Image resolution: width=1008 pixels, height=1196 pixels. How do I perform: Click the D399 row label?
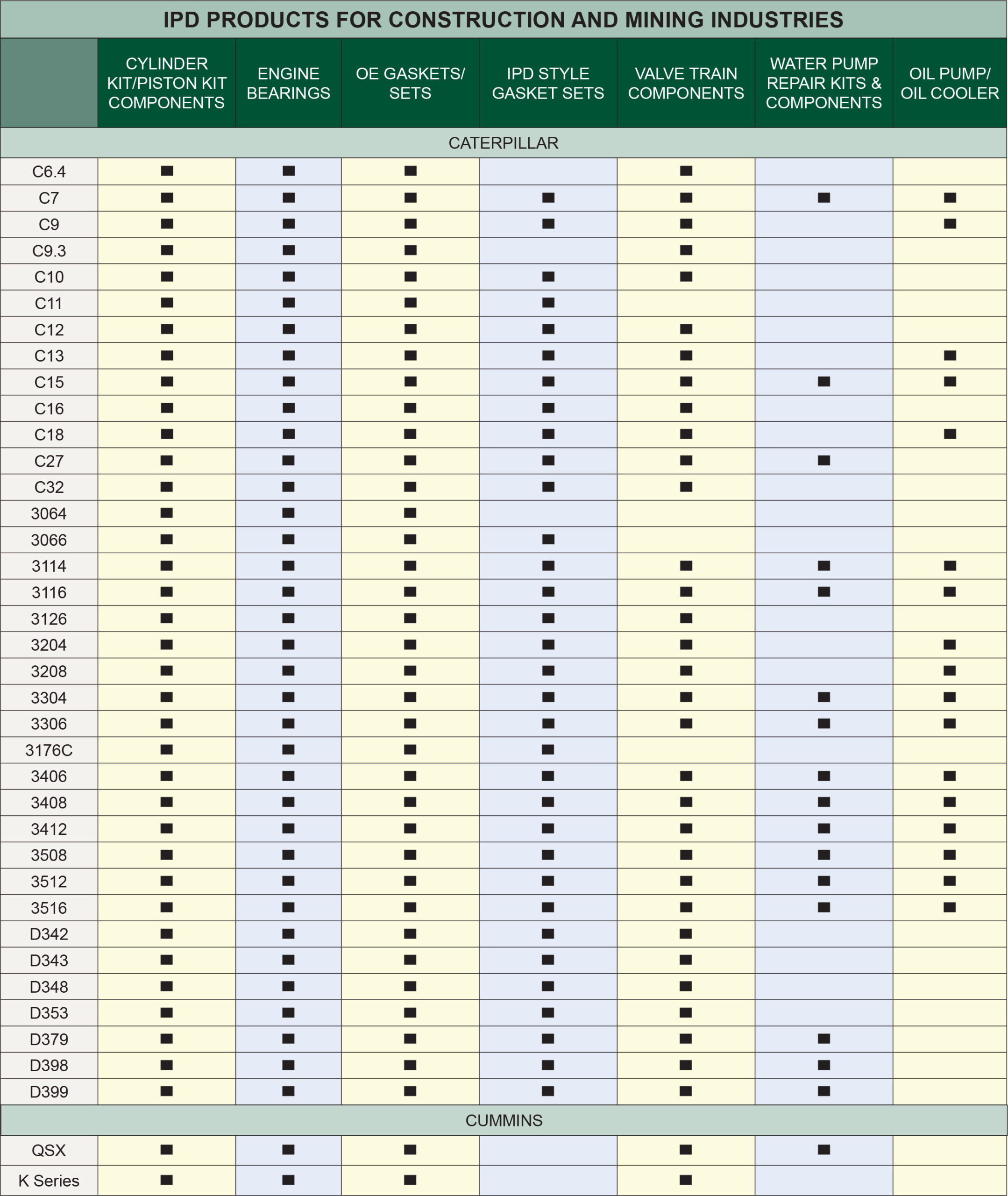49,1091
